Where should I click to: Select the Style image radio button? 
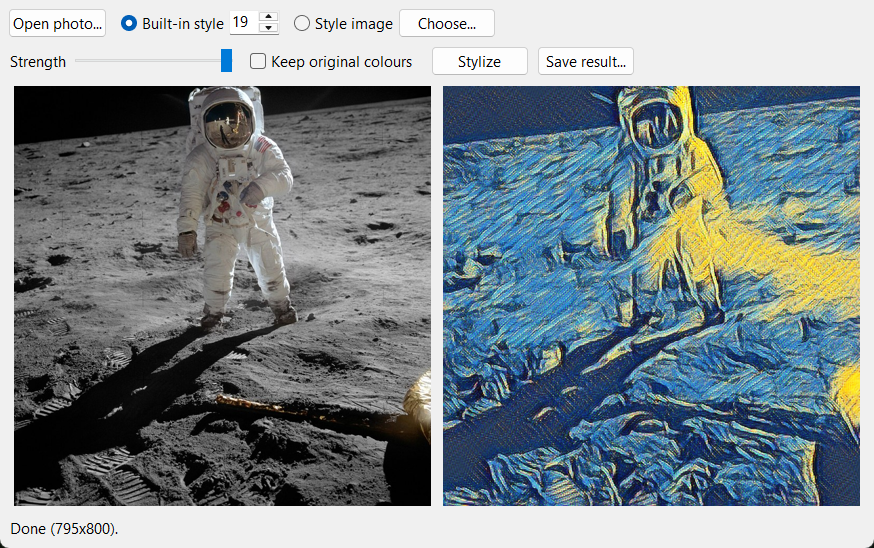pos(302,23)
